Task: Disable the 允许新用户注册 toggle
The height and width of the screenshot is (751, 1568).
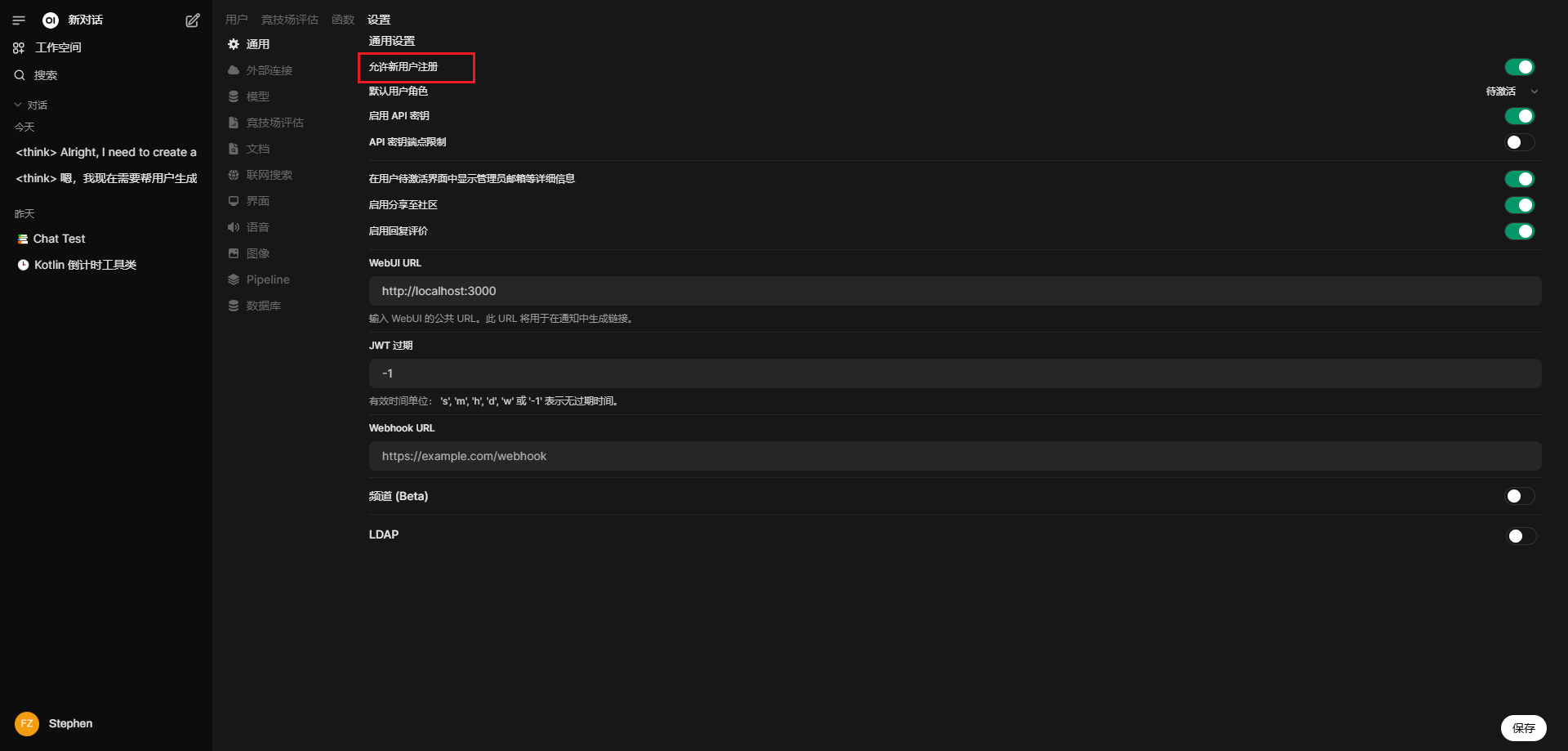Action: coord(1519,67)
